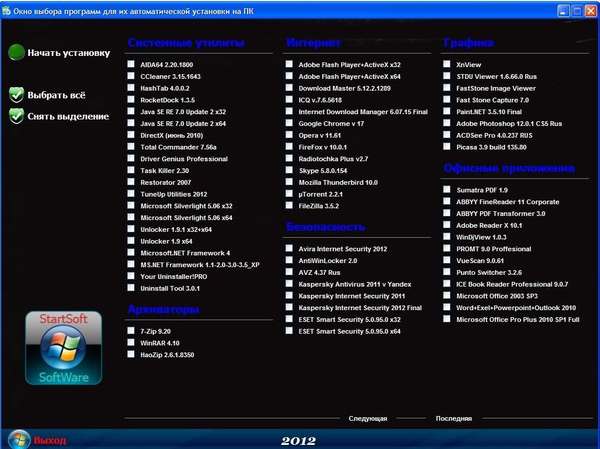Click the Internet Download Manager 6.07.15 Final text
The width and height of the screenshot is (600, 449).
363,112
